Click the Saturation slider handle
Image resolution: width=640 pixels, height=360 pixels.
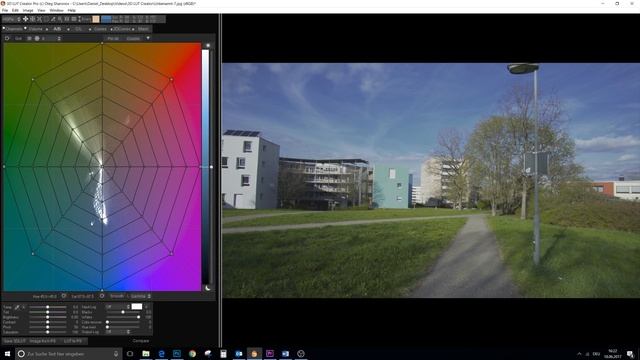48,332
